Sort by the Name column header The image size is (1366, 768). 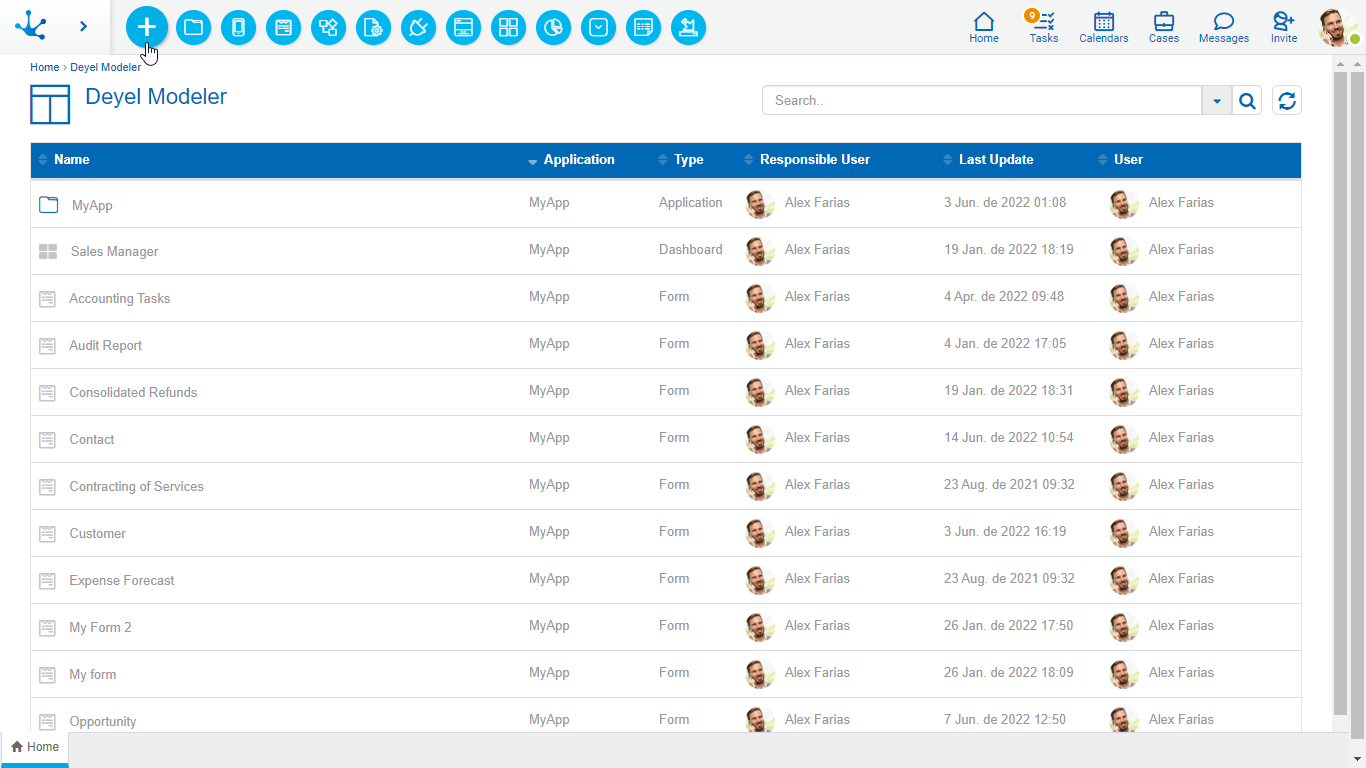[x=72, y=160]
